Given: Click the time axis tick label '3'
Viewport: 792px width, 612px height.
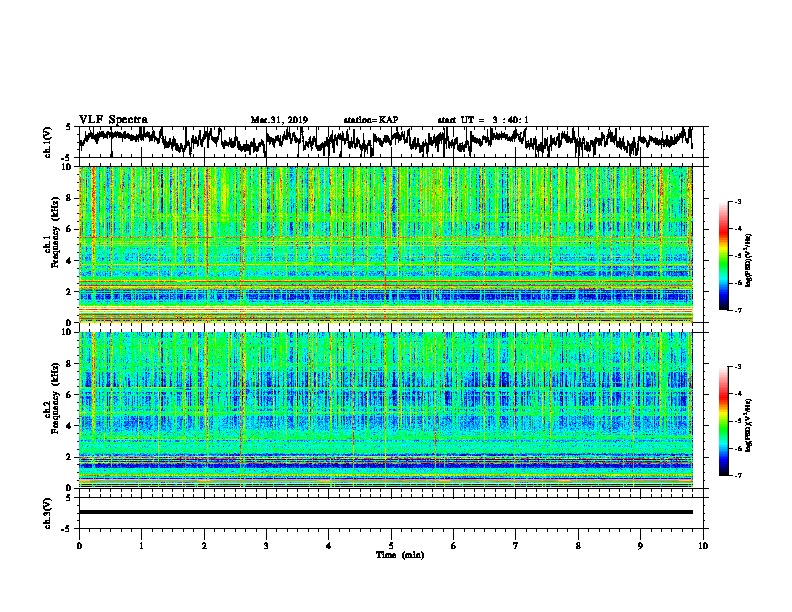Looking at the screenshot, I should click(266, 545).
